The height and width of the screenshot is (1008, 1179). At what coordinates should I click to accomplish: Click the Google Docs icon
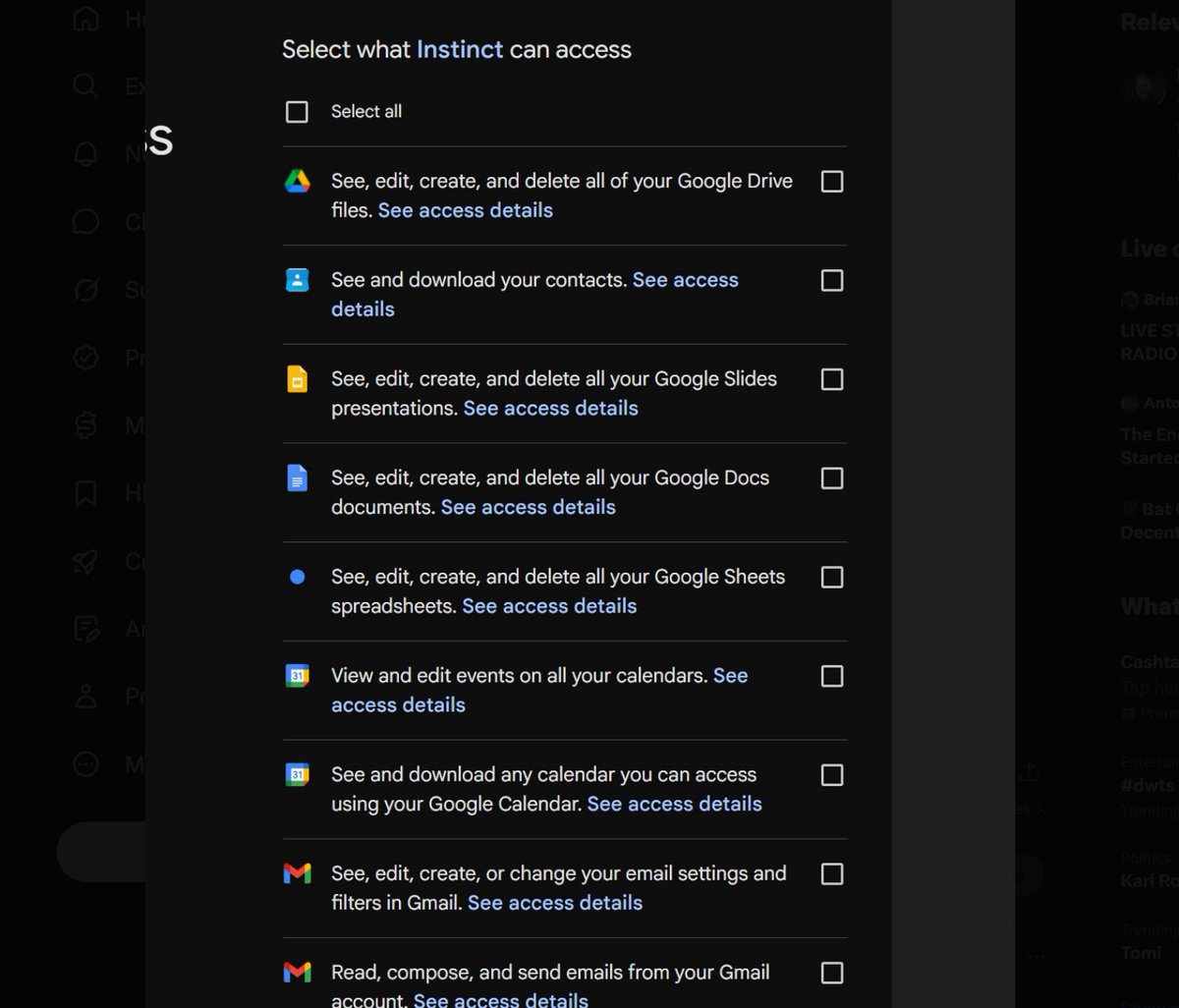[297, 478]
